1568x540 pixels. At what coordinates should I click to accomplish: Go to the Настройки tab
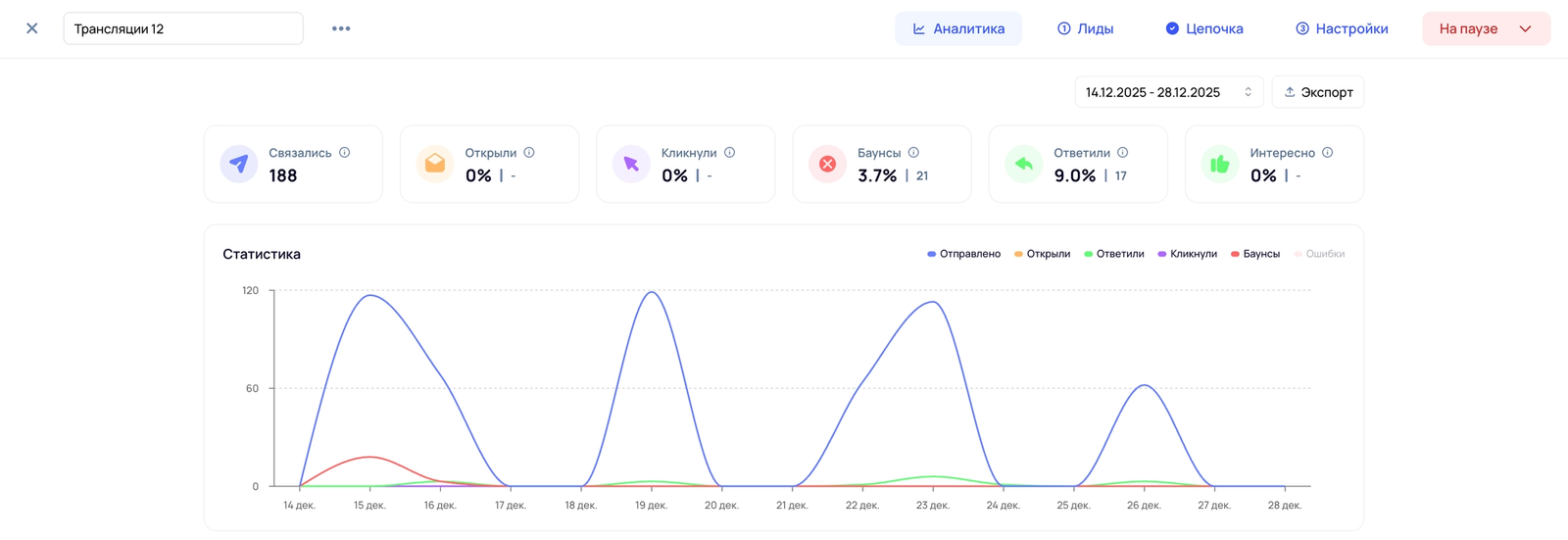coord(1342,29)
